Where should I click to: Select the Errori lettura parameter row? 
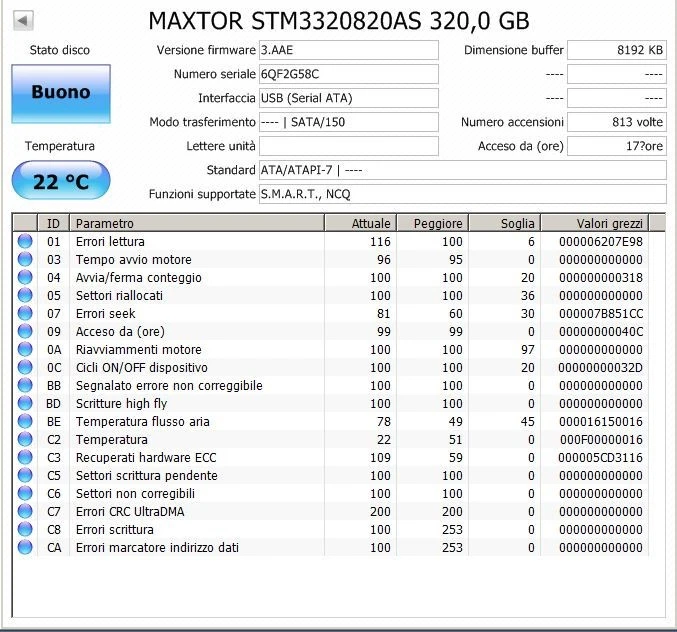click(x=331, y=241)
